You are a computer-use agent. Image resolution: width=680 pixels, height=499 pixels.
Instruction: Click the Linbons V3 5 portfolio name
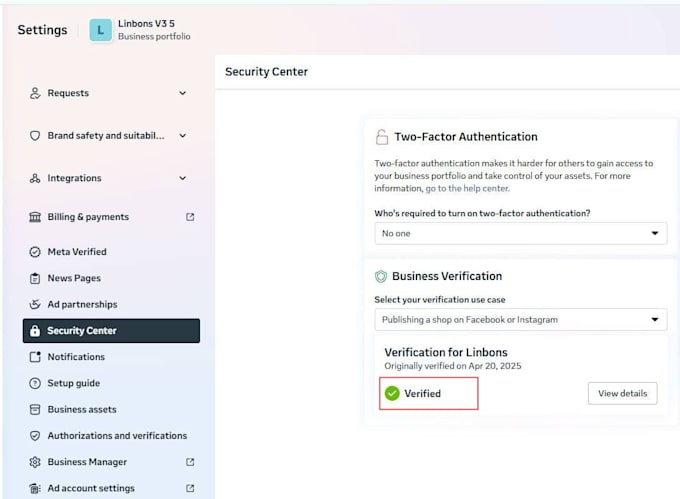(146, 23)
